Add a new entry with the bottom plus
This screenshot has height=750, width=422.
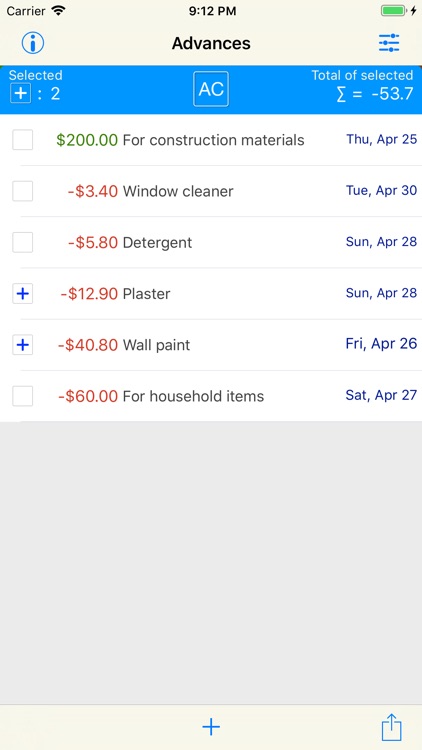[211, 727]
